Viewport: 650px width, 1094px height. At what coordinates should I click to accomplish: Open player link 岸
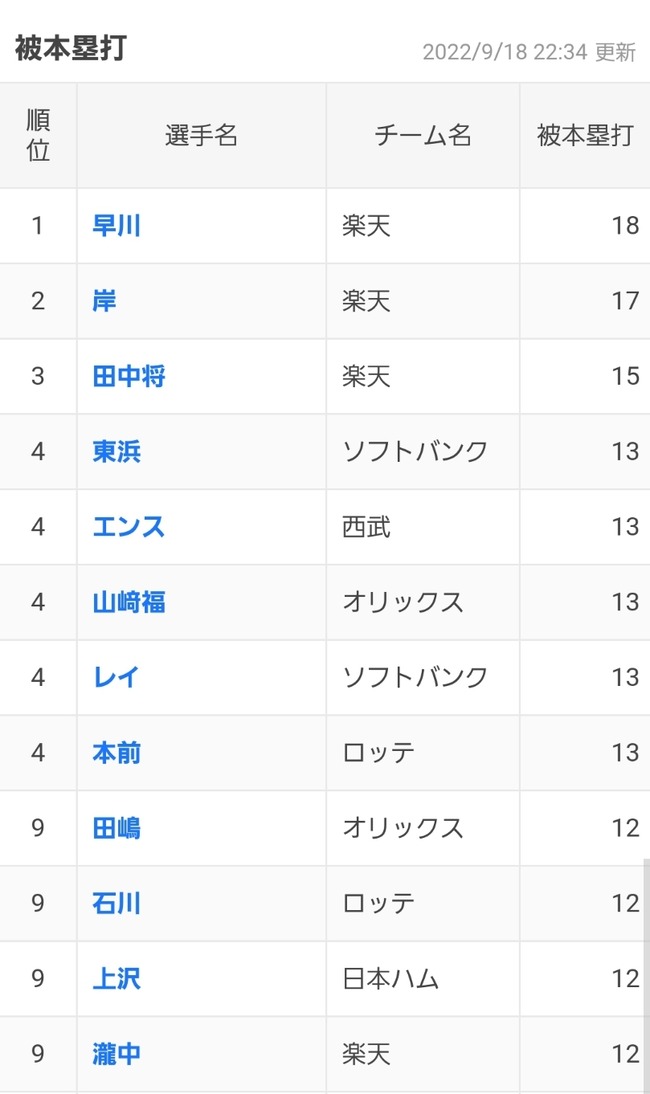[x=104, y=301]
